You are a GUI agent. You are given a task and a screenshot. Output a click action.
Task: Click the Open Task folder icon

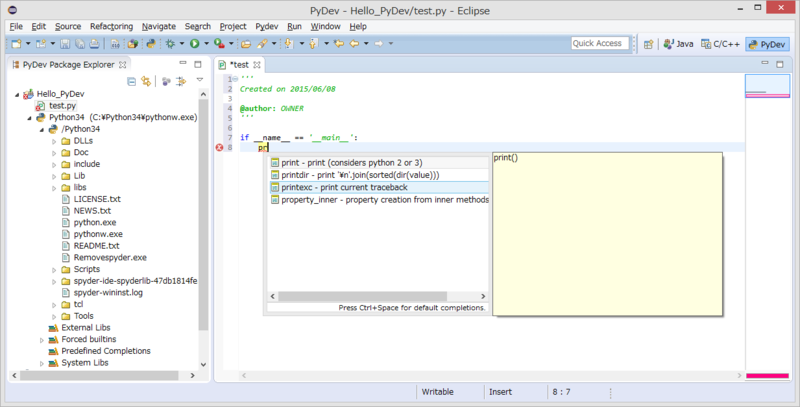click(246, 44)
